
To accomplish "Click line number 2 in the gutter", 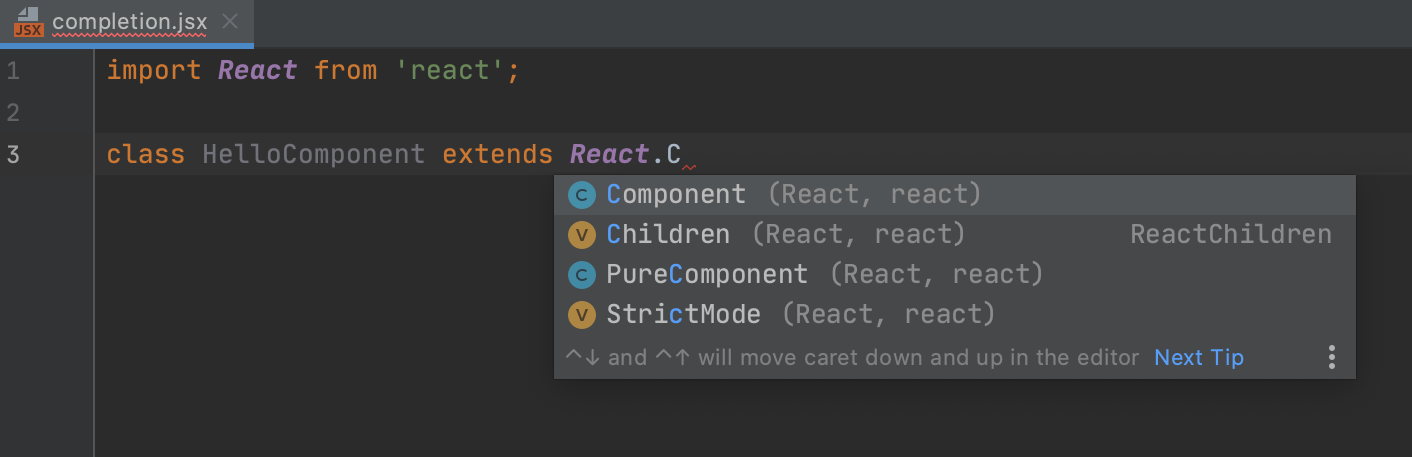I will 13,113.
